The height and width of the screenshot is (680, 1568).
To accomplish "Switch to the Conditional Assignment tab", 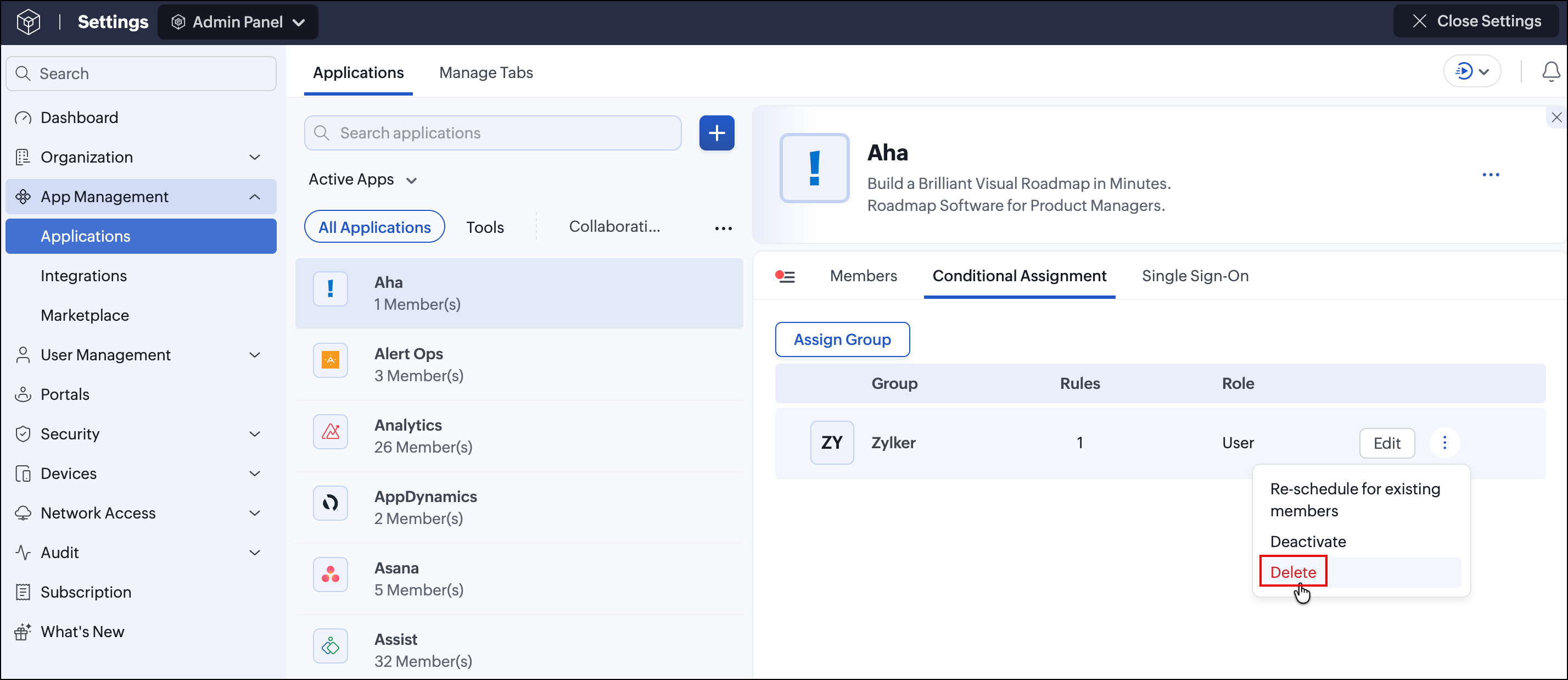I will pos(1019,276).
